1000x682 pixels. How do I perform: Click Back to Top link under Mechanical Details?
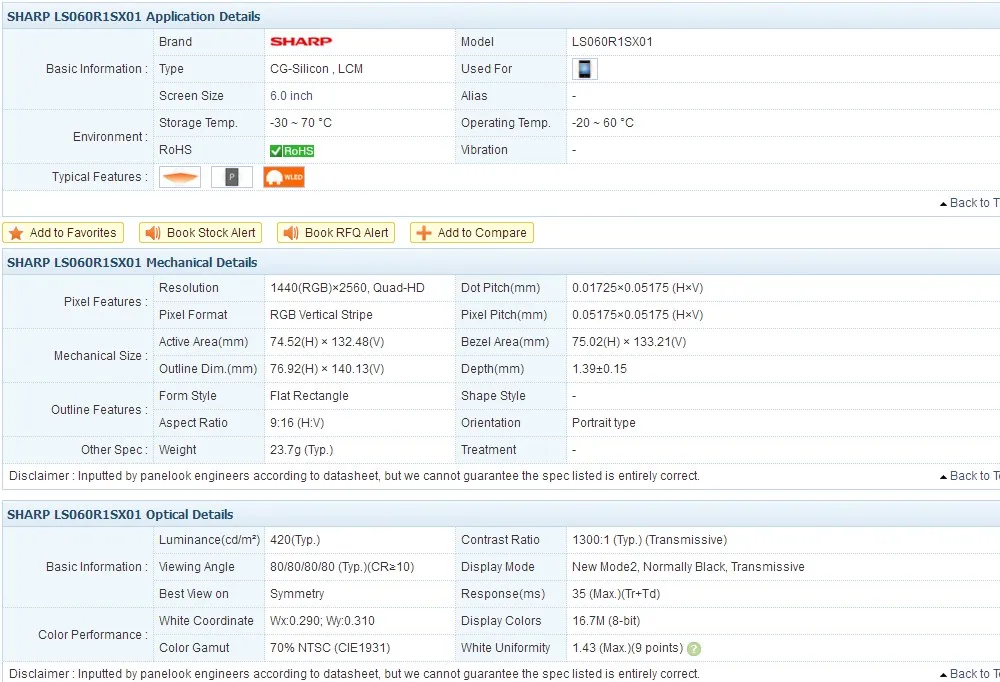969,476
